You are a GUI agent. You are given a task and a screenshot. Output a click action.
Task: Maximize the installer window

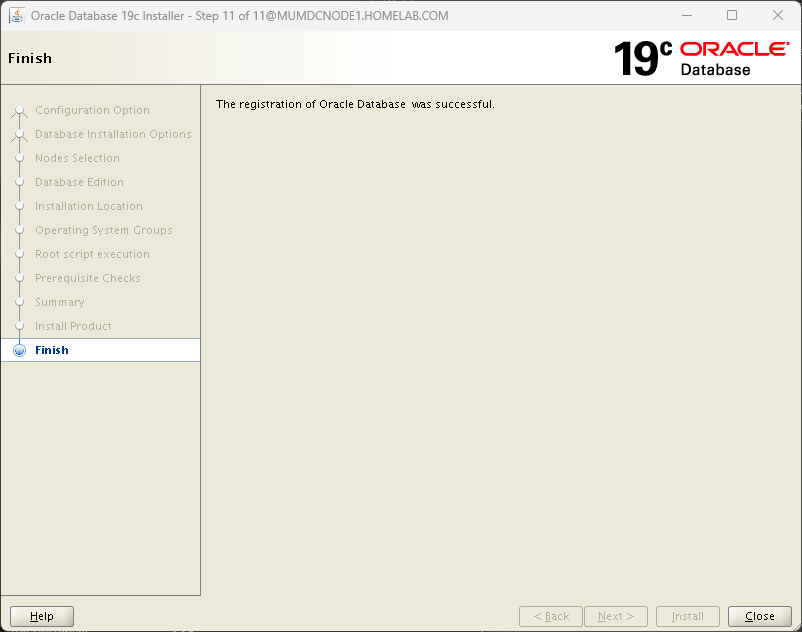click(x=732, y=16)
